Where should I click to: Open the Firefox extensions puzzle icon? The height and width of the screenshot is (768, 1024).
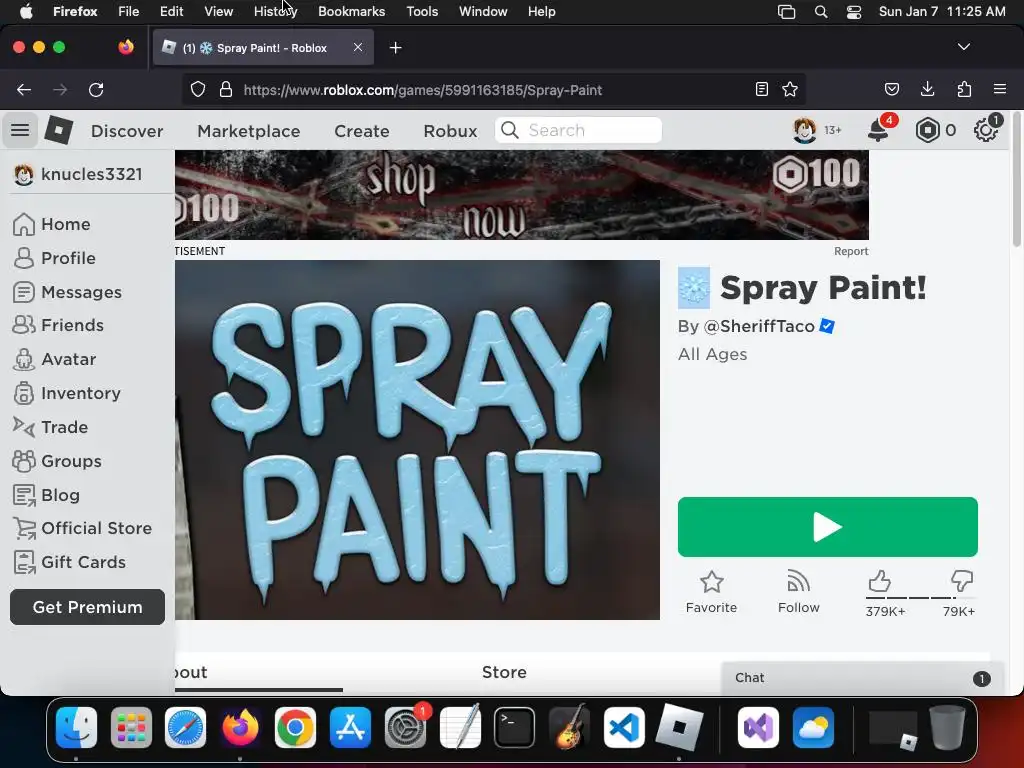tap(964, 89)
